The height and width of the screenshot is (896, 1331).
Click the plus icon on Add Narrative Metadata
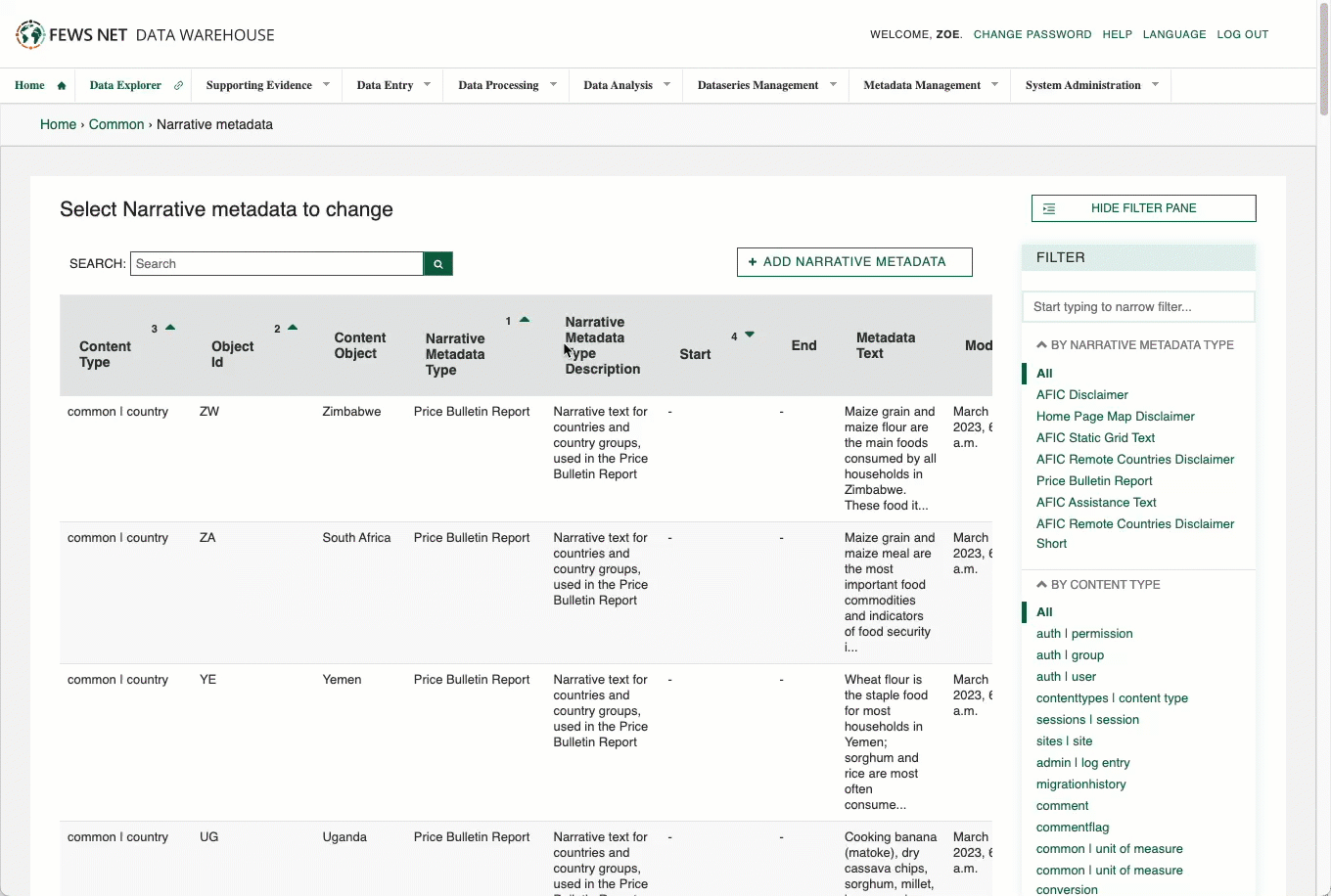(752, 262)
